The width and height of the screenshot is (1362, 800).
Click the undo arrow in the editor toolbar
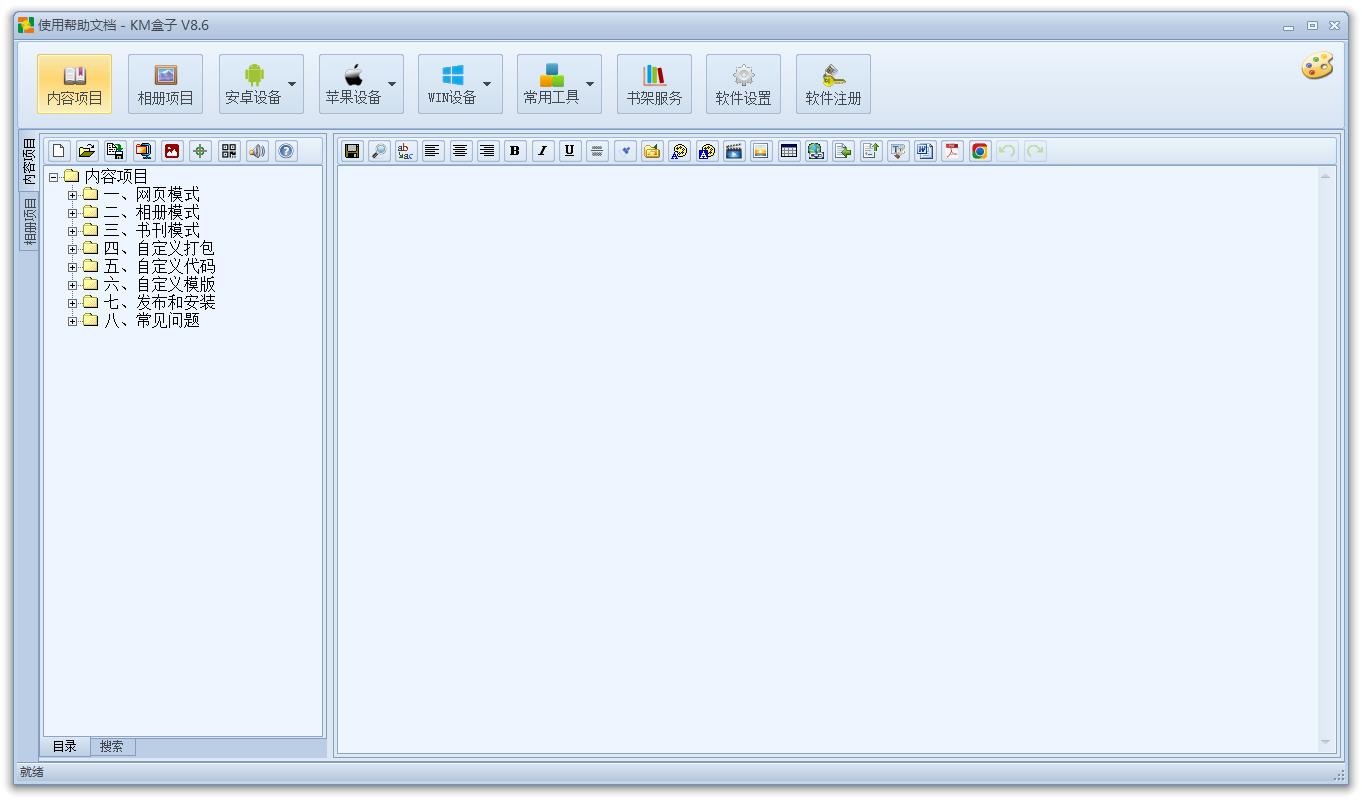tap(1007, 151)
